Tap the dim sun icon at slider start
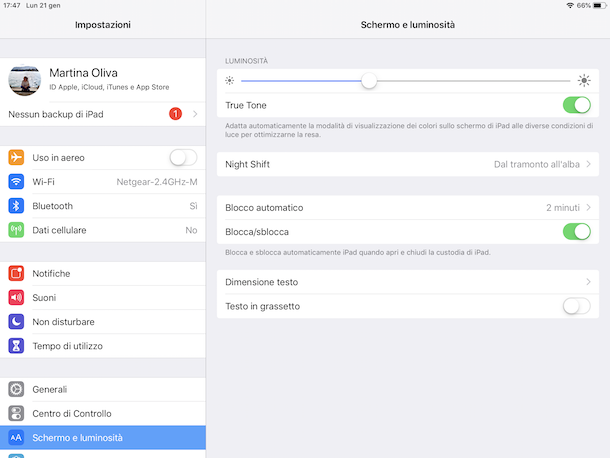The width and height of the screenshot is (610, 458). (x=230, y=81)
